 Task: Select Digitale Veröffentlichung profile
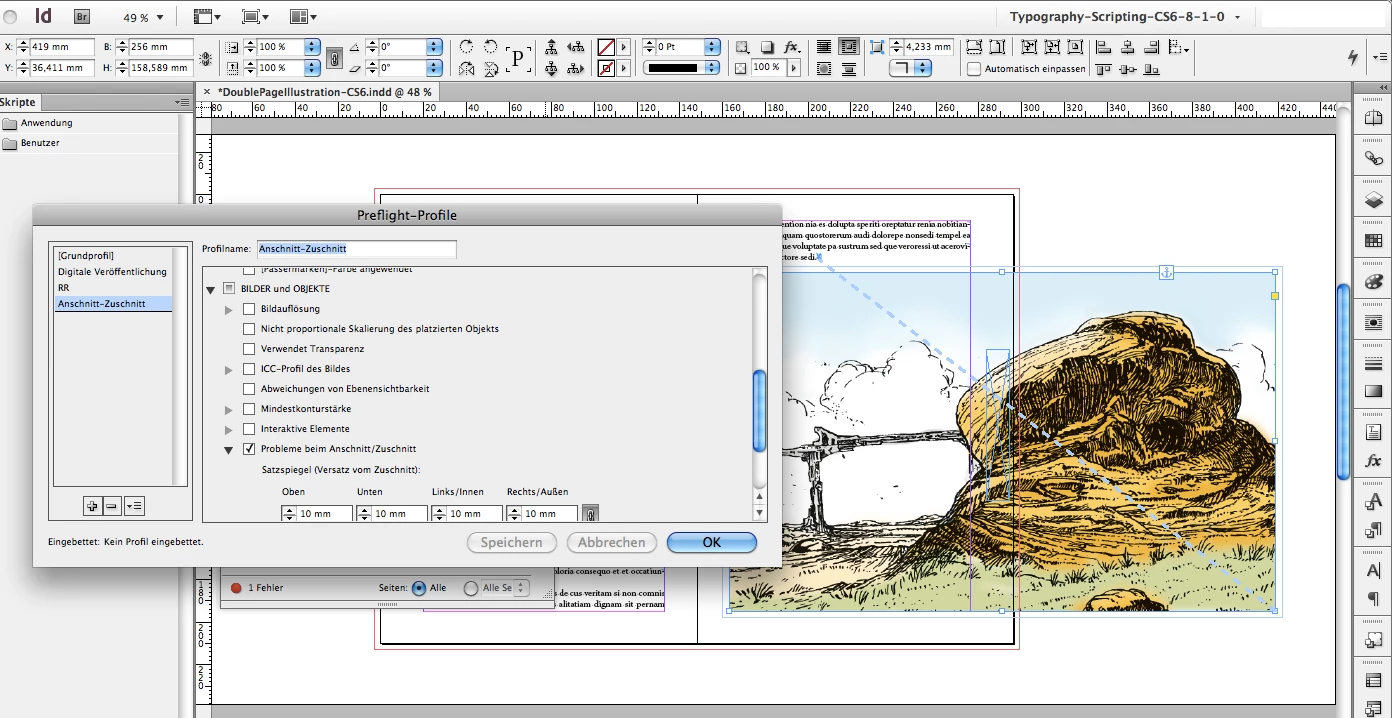pyautogui.click(x=113, y=272)
